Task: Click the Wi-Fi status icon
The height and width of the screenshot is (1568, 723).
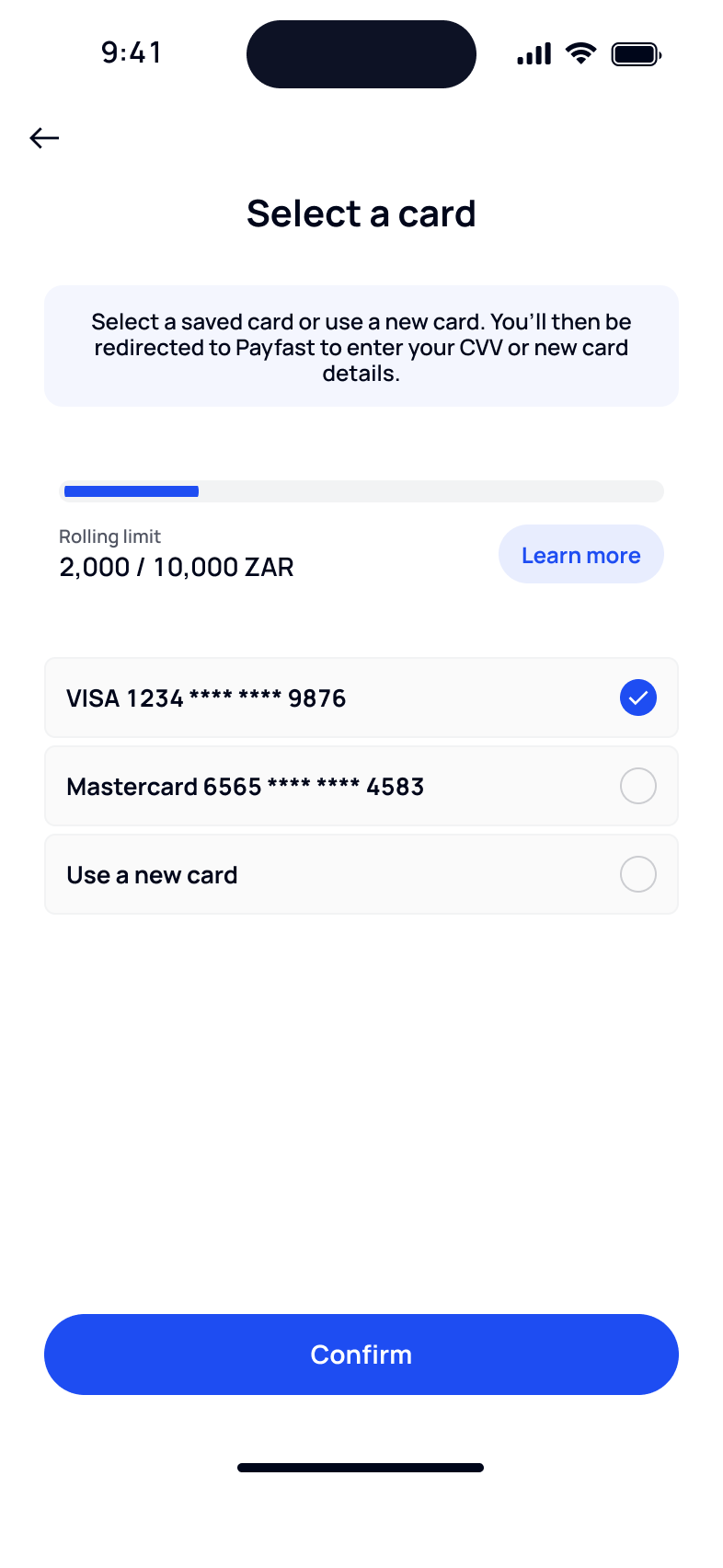Action: tap(580, 53)
